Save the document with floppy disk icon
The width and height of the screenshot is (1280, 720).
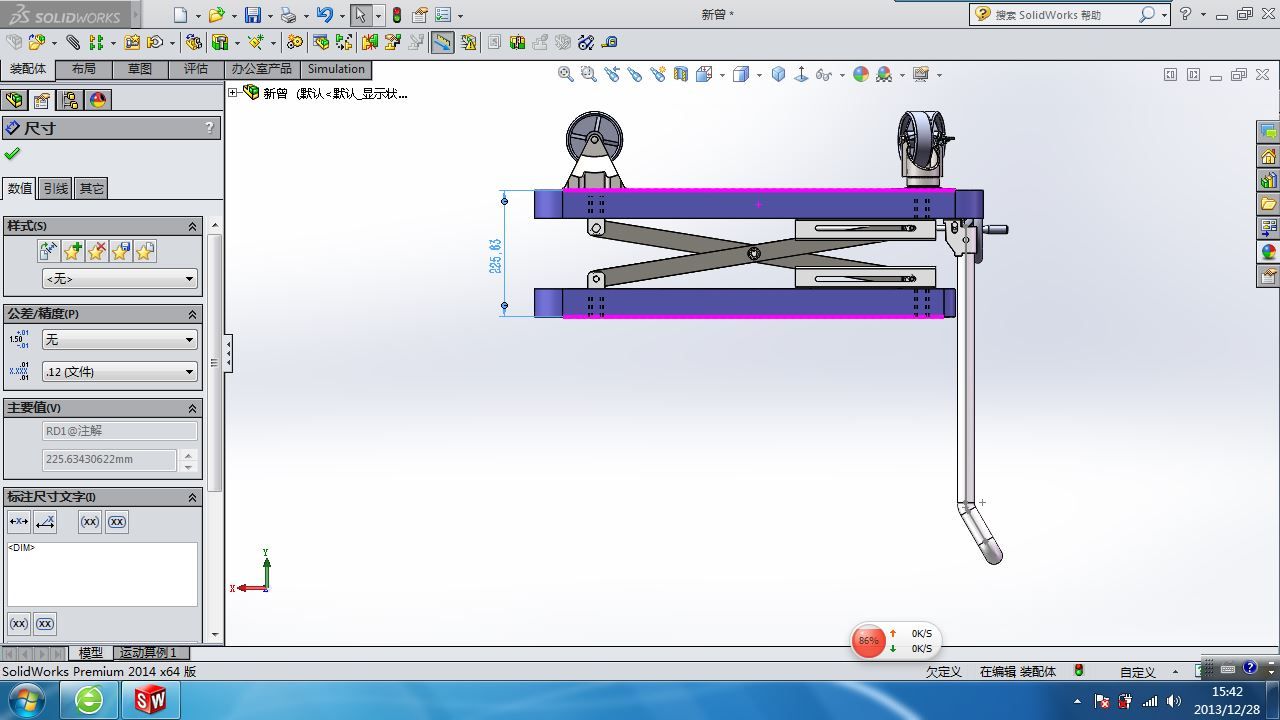click(x=253, y=15)
